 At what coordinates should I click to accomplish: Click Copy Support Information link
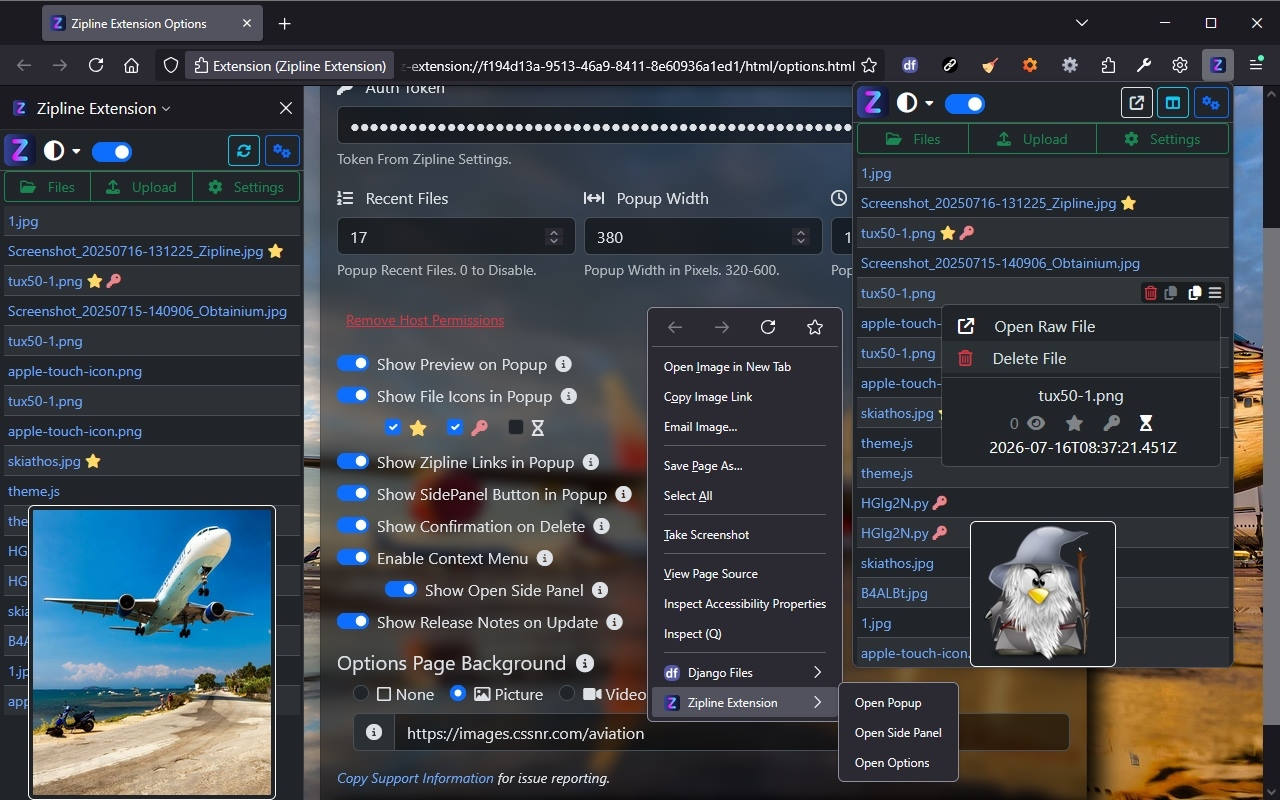coord(415,778)
